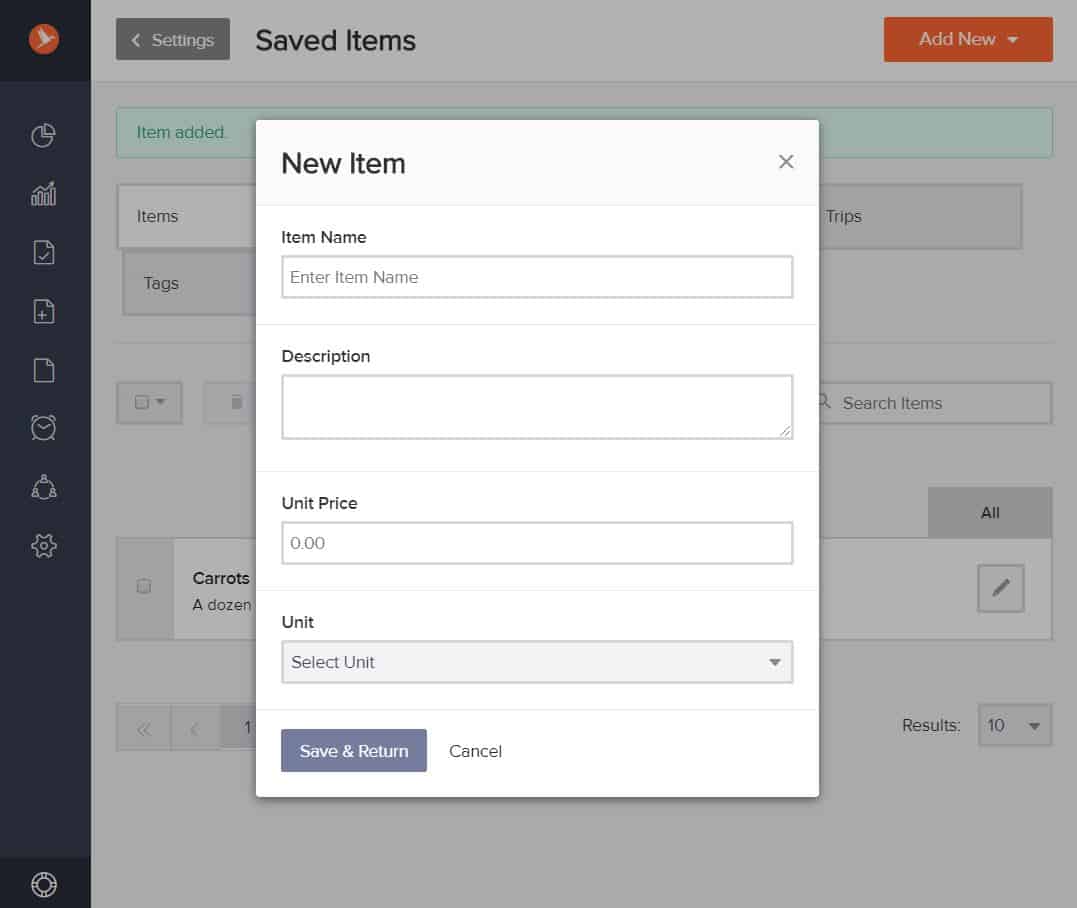Select the All filter tab
This screenshot has height=908, width=1077.
(x=990, y=512)
